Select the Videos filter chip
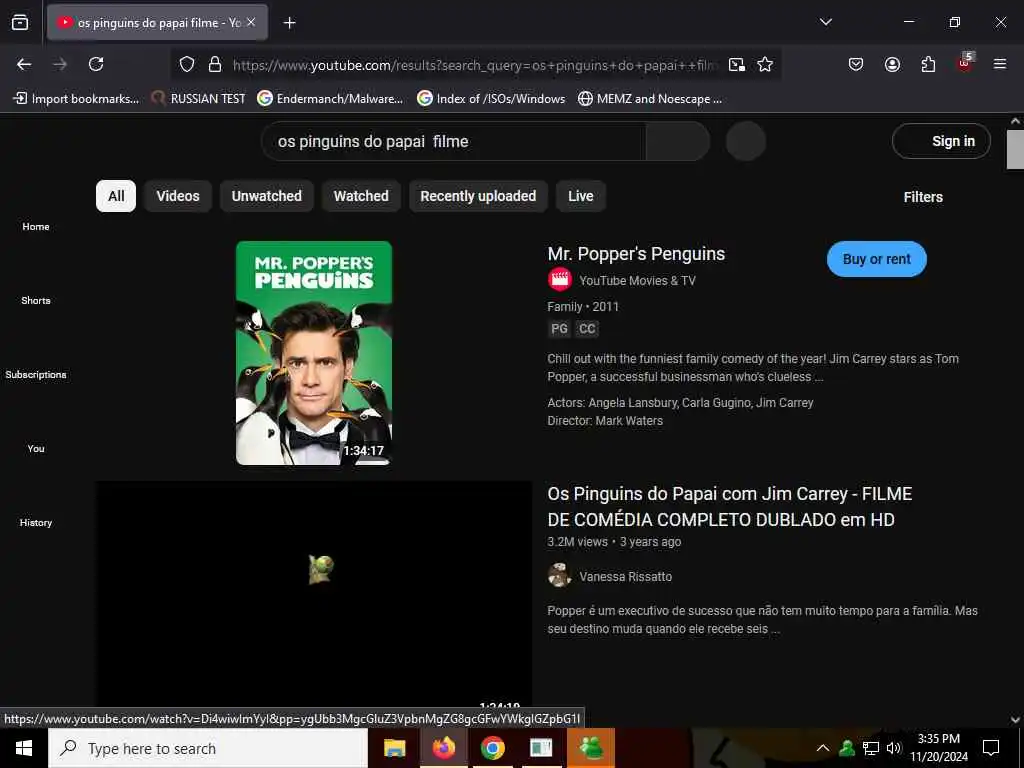The image size is (1024, 768). click(178, 196)
